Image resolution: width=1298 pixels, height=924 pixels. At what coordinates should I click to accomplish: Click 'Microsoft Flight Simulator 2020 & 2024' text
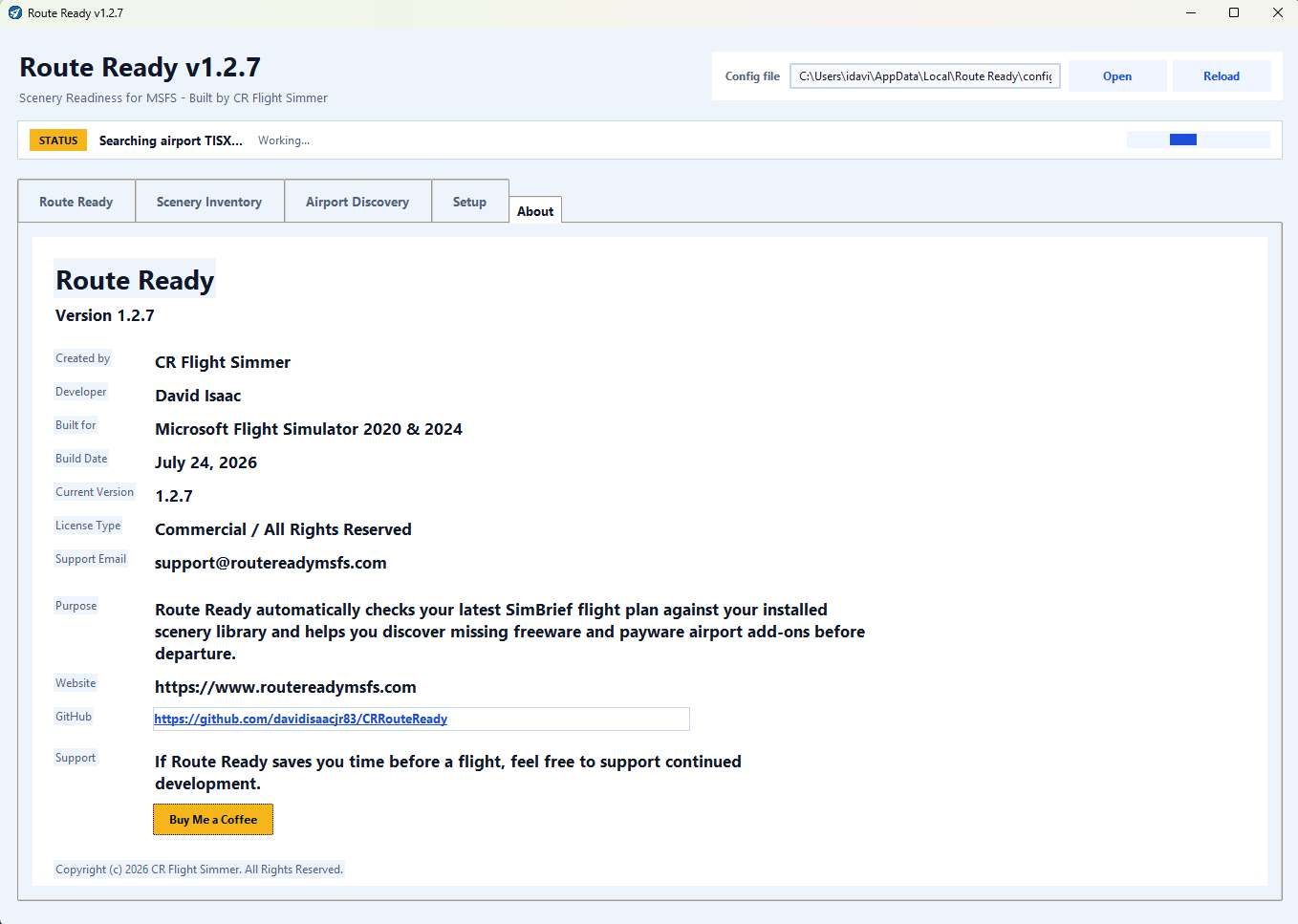click(309, 429)
